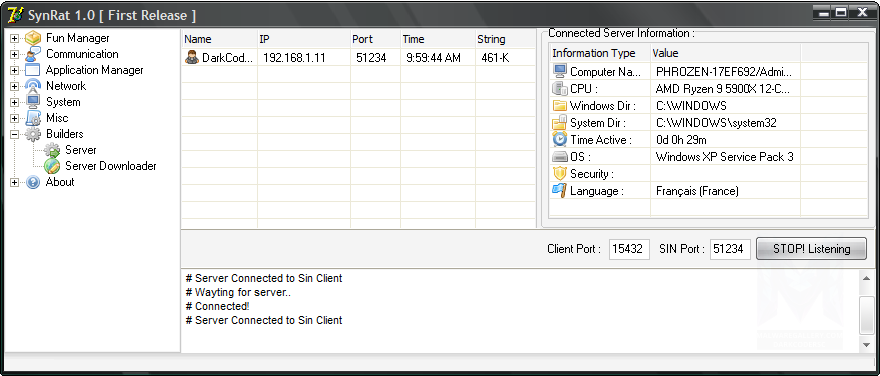Click the Value column header
Screen dimensions: 880x376
pyautogui.click(x=725, y=53)
